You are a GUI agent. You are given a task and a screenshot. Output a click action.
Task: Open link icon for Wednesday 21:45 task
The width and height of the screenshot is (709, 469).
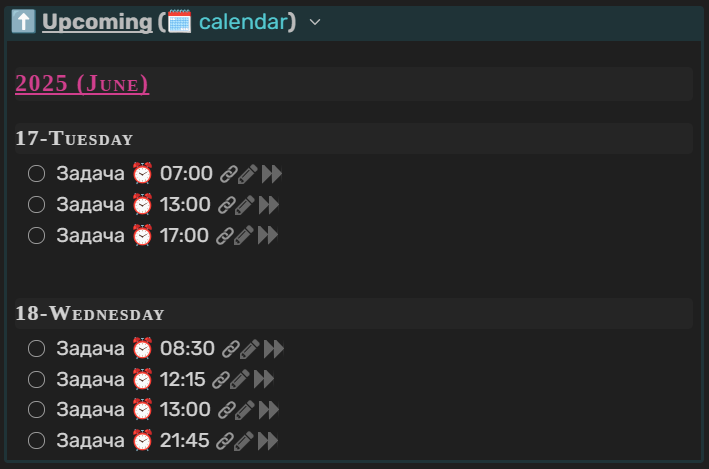224,441
